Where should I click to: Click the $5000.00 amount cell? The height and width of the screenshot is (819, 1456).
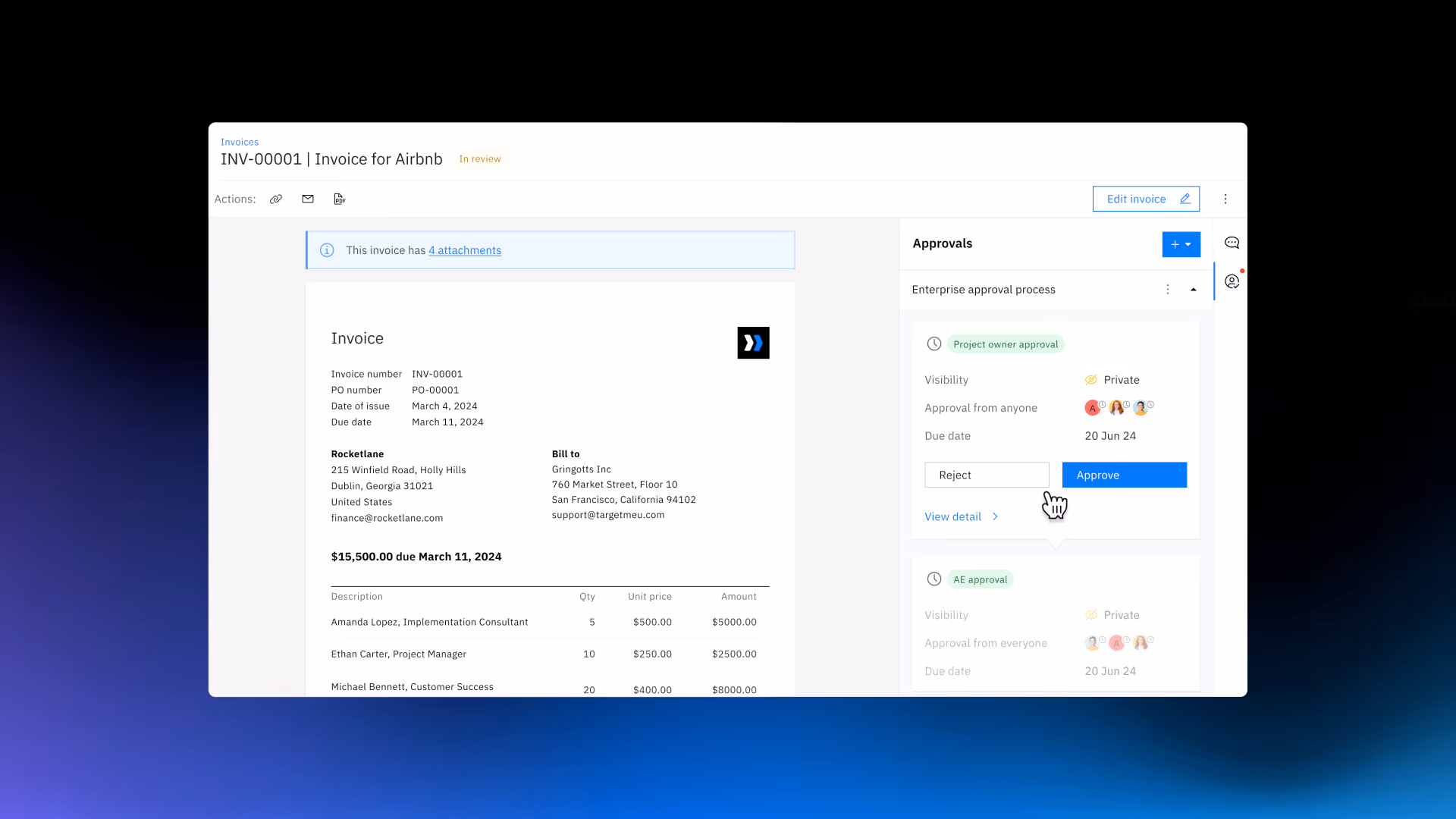pos(734,623)
